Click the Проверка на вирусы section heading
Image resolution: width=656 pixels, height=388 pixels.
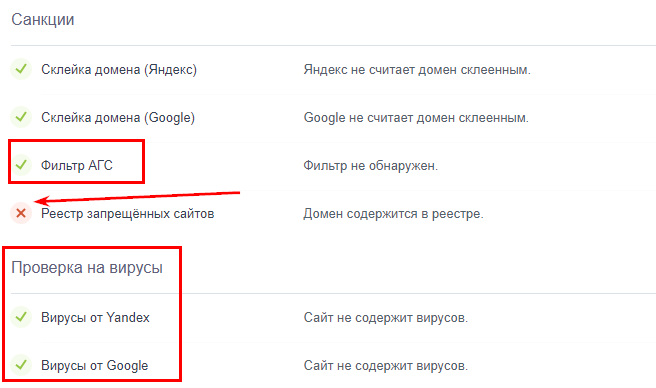tap(87, 268)
